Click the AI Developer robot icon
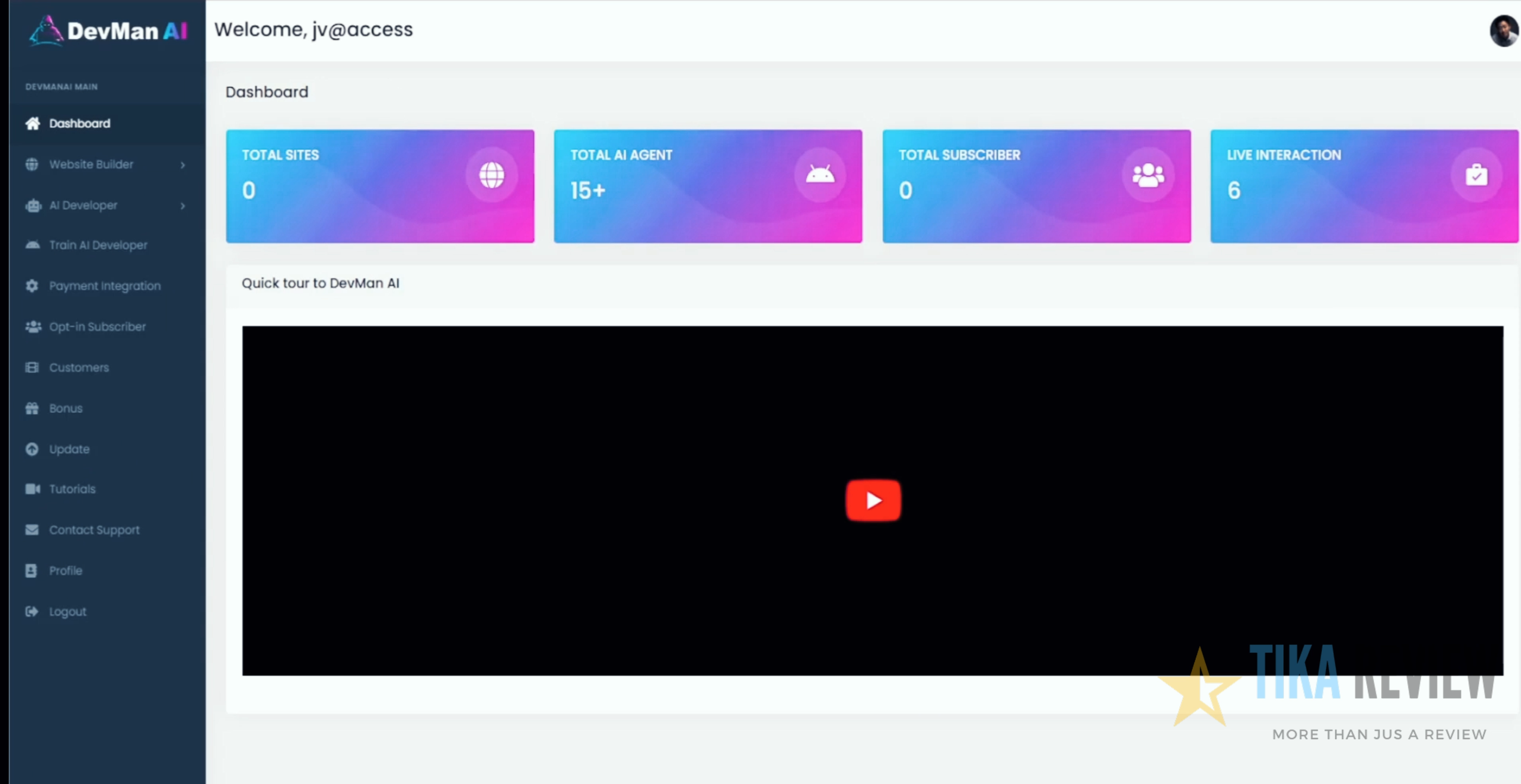This screenshot has height=784, width=1521. (33, 205)
